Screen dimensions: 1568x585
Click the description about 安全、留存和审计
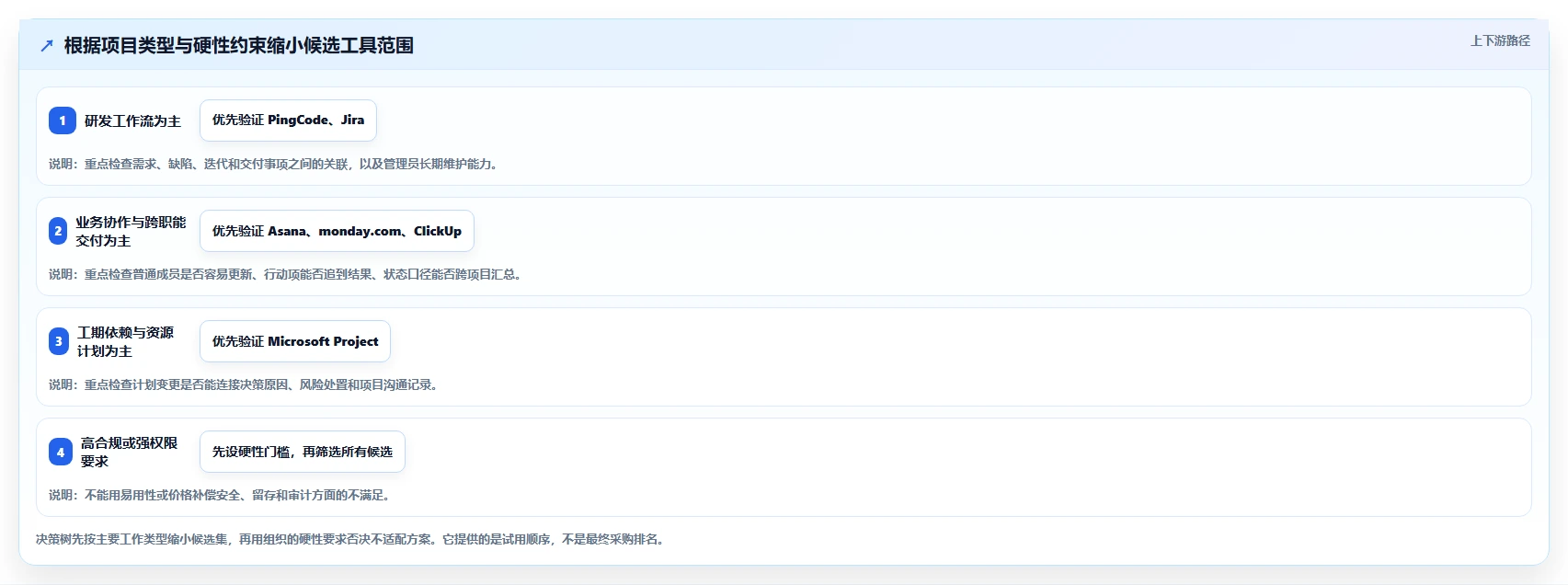pos(221,495)
